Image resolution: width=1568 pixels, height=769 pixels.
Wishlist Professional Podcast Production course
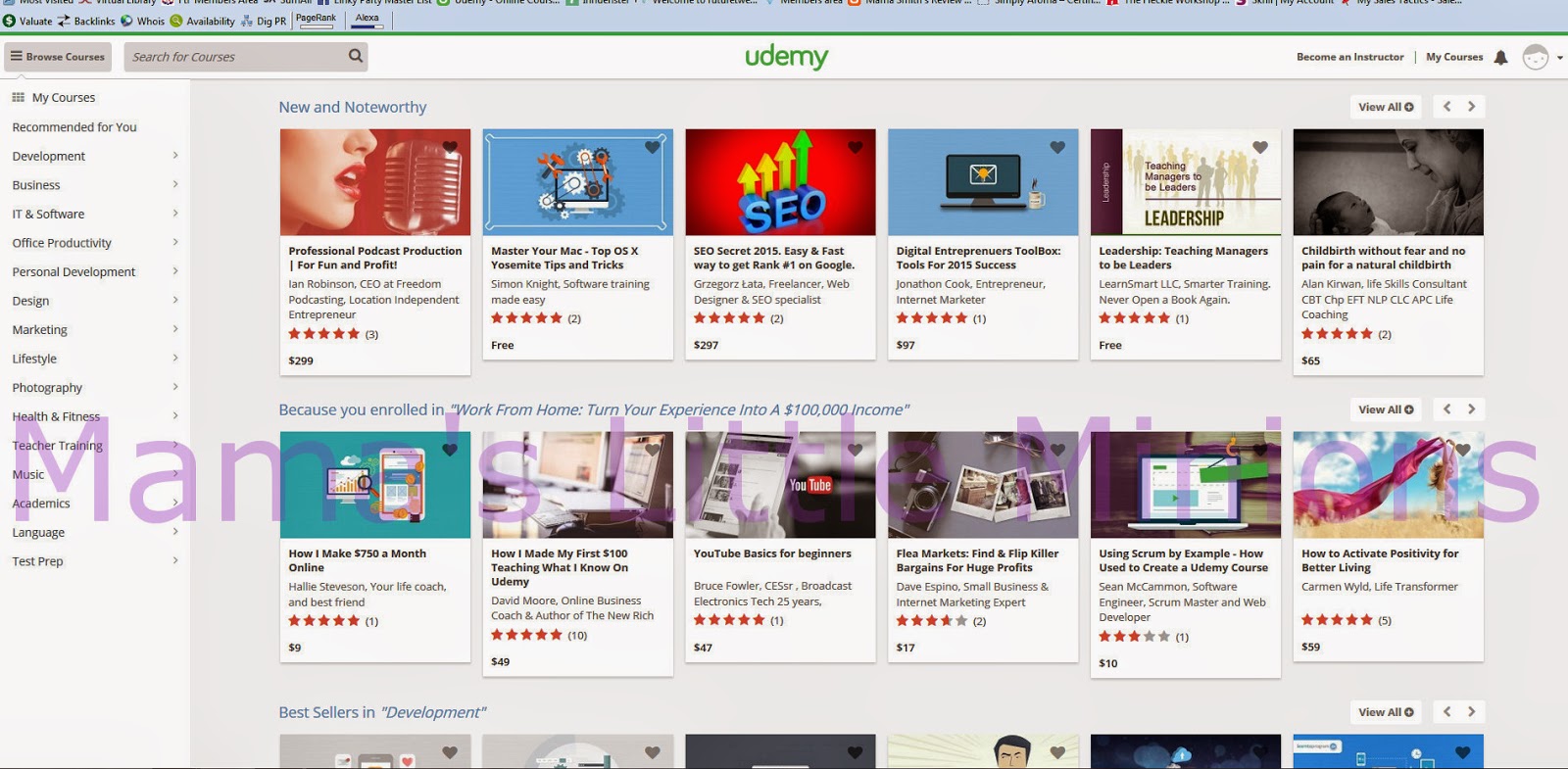[450, 147]
